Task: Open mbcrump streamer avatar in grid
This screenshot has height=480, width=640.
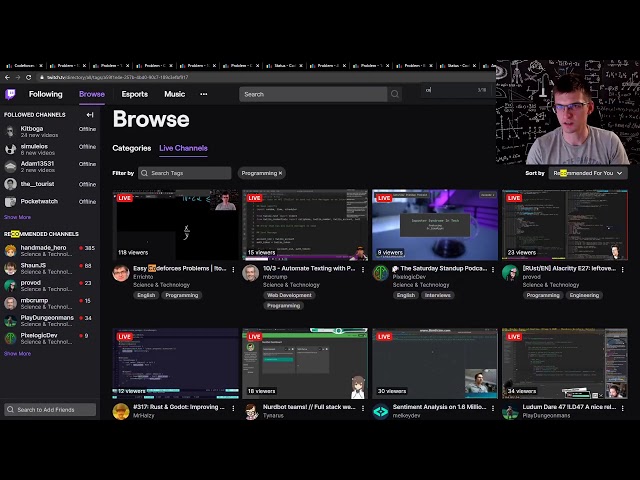Action: pos(251,273)
